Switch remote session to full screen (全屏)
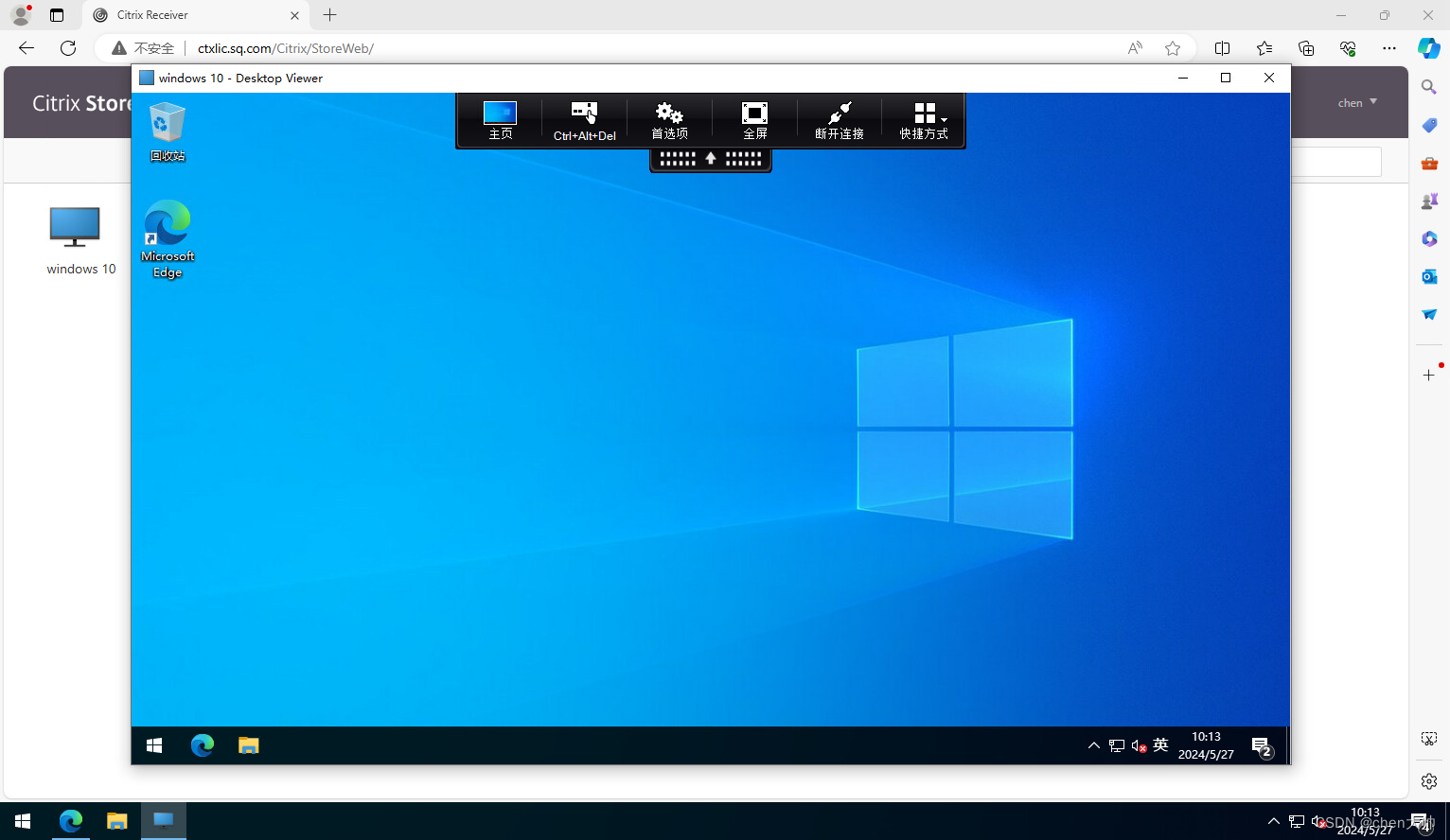The width and height of the screenshot is (1450, 840). 754,120
